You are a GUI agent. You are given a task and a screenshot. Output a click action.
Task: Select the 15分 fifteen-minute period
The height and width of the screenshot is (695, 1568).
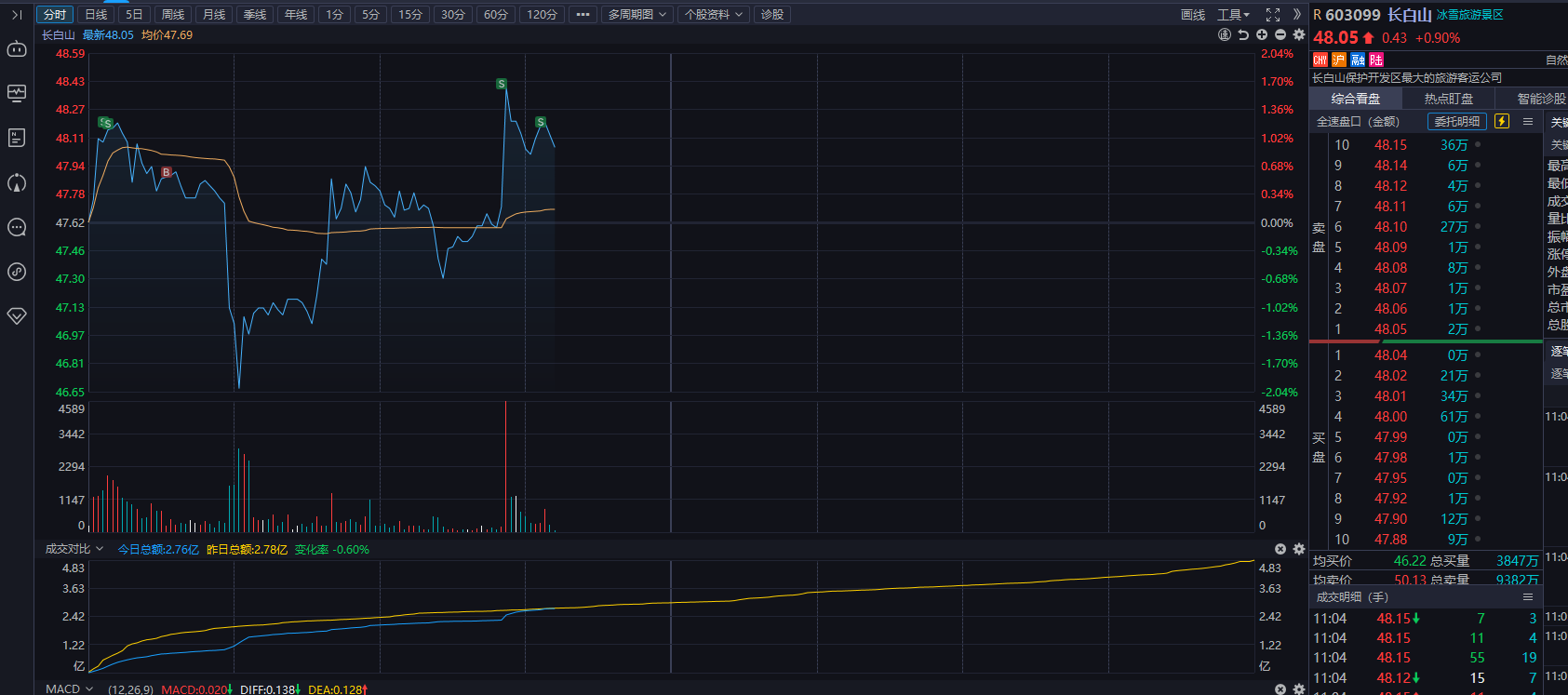410,15
